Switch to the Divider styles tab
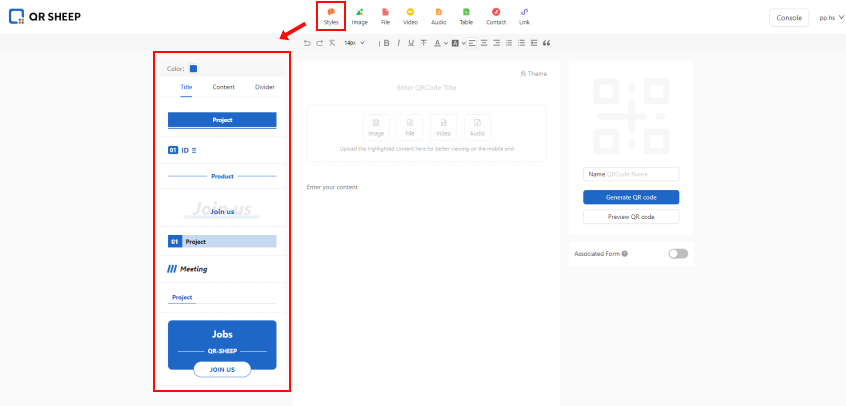Image resolution: width=846 pixels, height=406 pixels. tap(264, 87)
